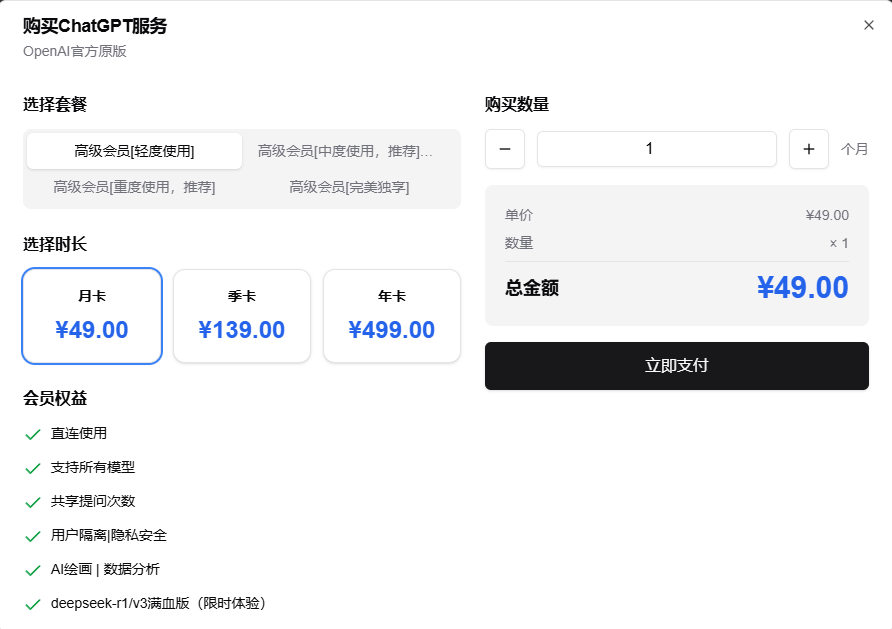Select the 季卡 ¥139.00 duration card

(x=241, y=315)
